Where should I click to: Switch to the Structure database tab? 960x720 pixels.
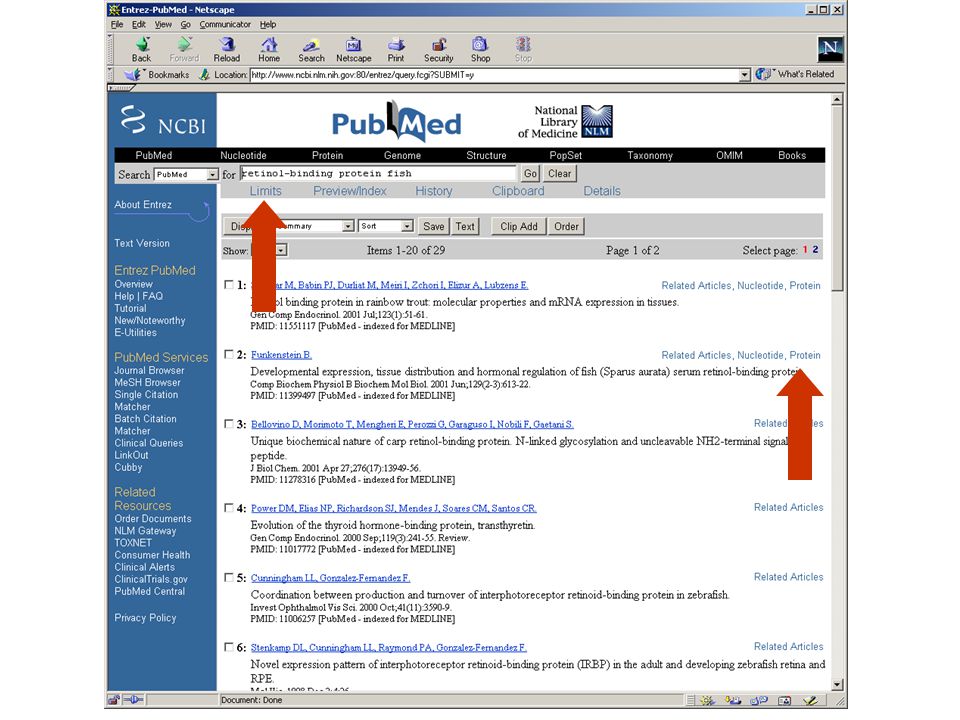486,156
